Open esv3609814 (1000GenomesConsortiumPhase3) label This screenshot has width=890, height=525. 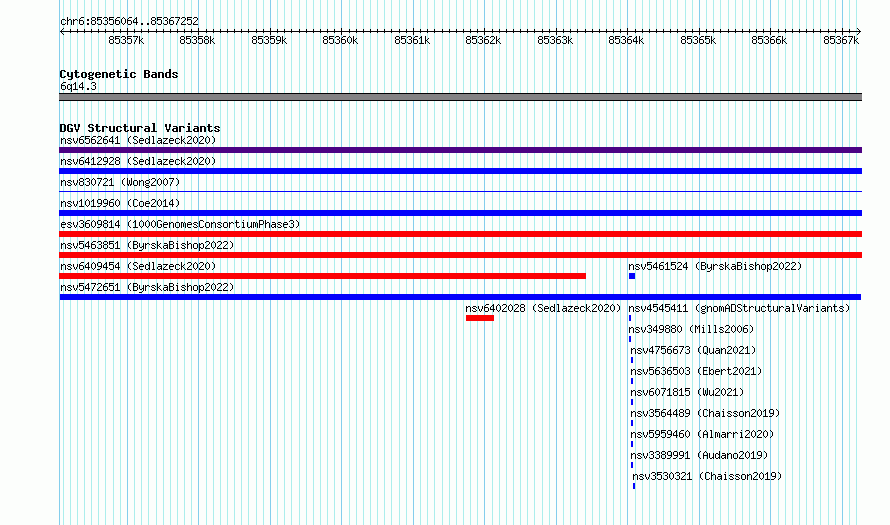click(180, 224)
